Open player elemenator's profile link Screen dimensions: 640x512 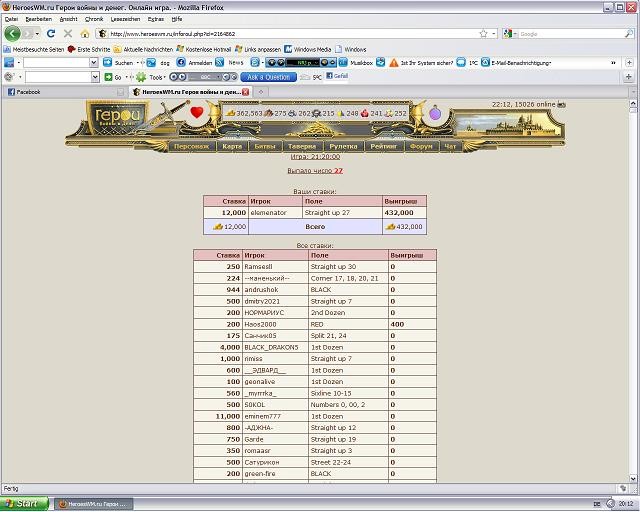tap(268, 213)
